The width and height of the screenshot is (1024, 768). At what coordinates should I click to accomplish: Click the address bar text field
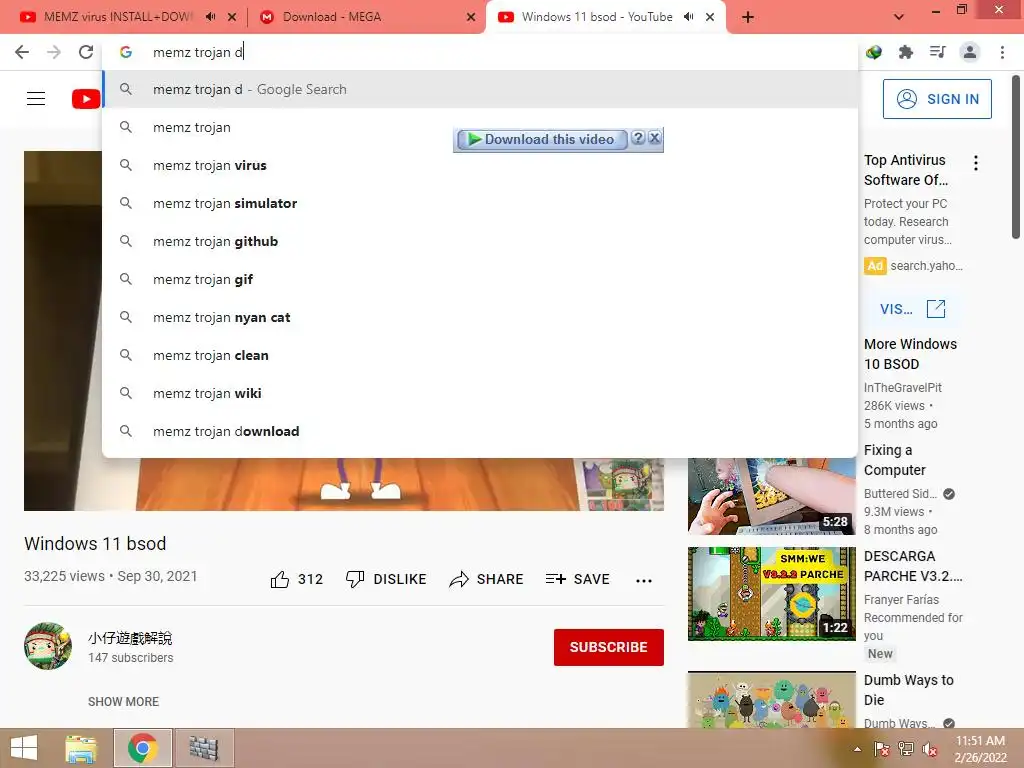tap(480, 52)
